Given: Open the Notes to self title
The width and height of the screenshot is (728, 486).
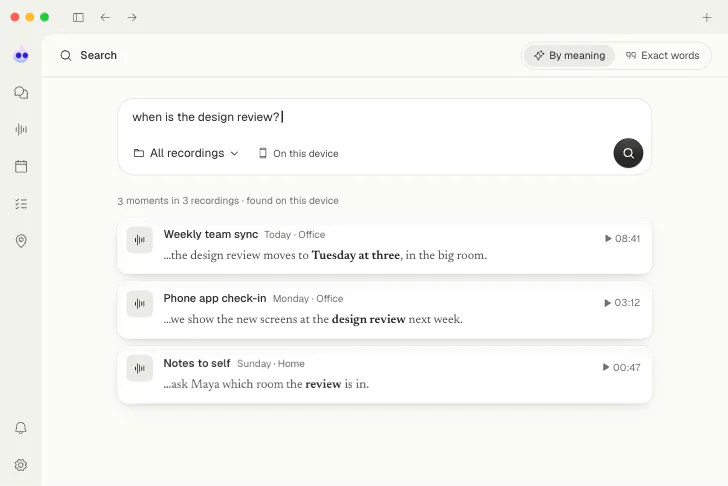Looking at the screenshot, I should 197,363.
